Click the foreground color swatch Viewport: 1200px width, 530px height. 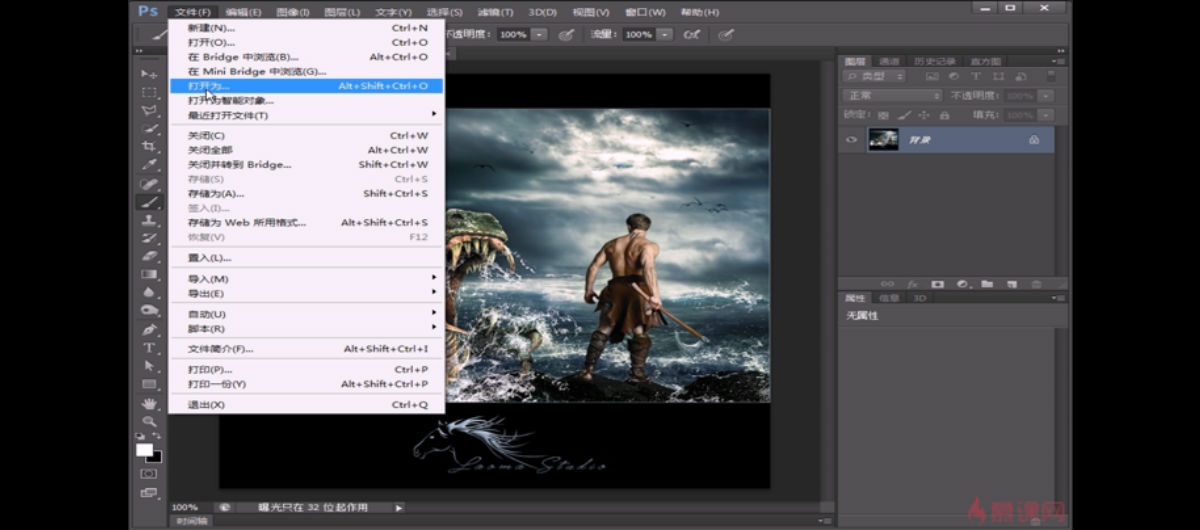point(145,449)
